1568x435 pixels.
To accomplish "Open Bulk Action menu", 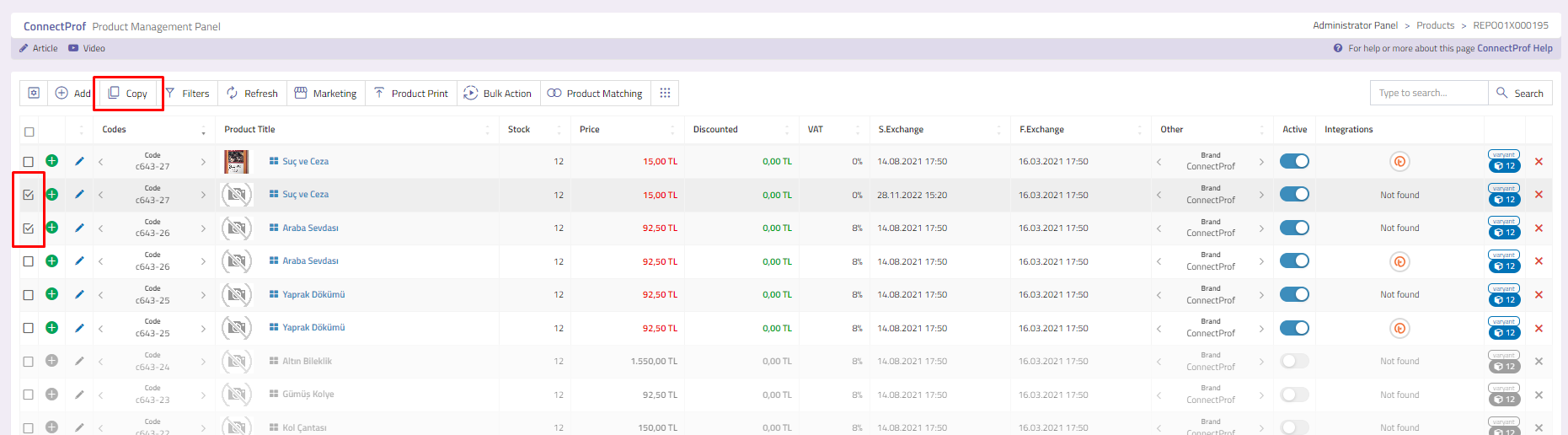I will [498, 93].
